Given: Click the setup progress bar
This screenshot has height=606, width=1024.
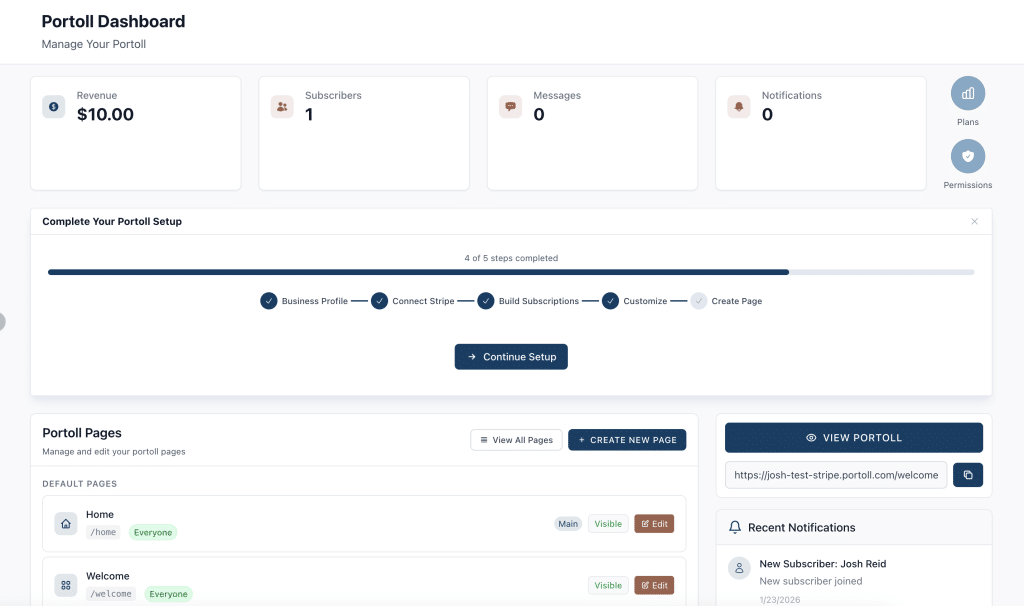Looking at the screenshot, I should pos(511,271).
